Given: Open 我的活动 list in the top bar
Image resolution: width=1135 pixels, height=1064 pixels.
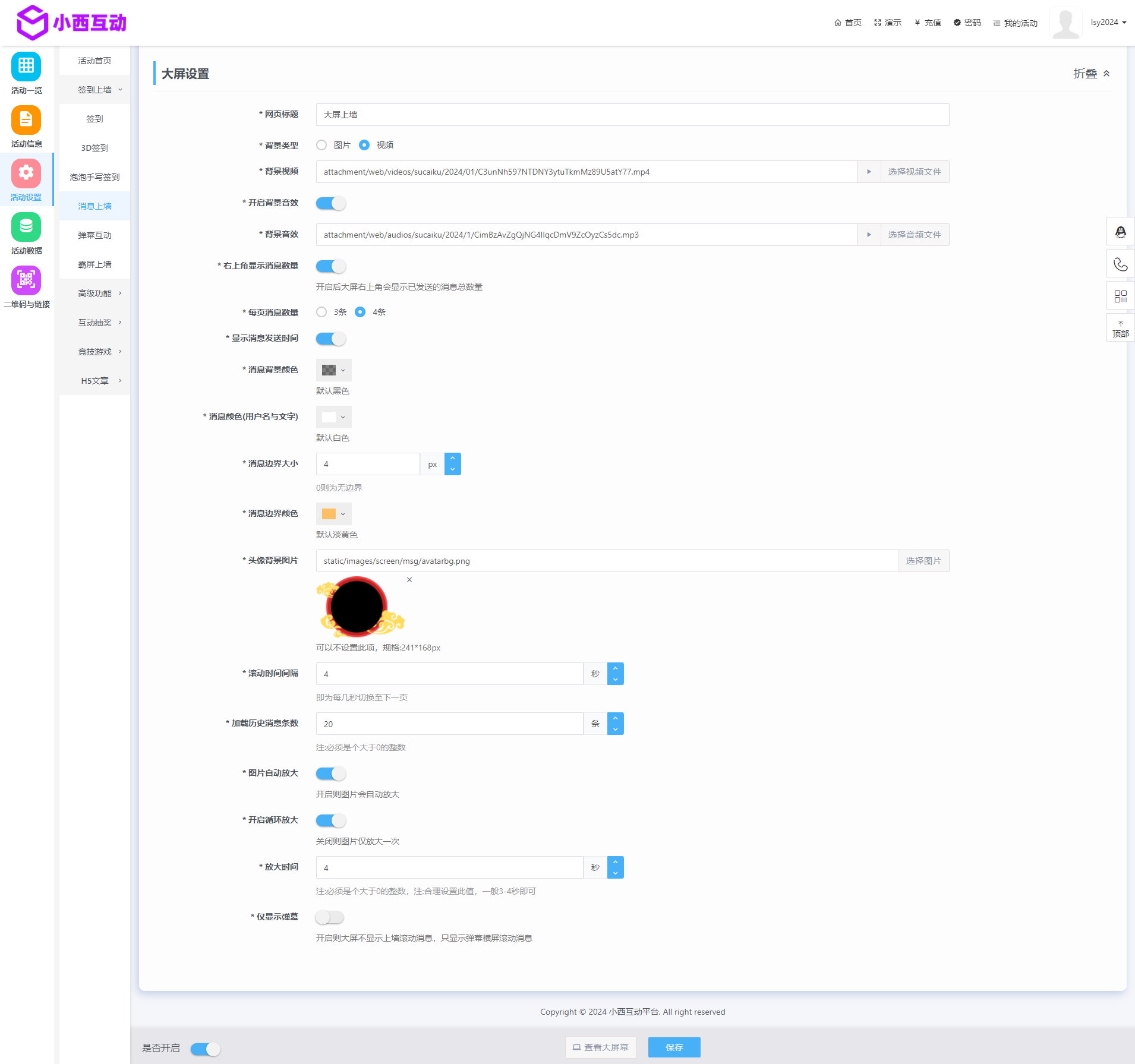Looking at the screenshot, I should tap(1016, 23).
